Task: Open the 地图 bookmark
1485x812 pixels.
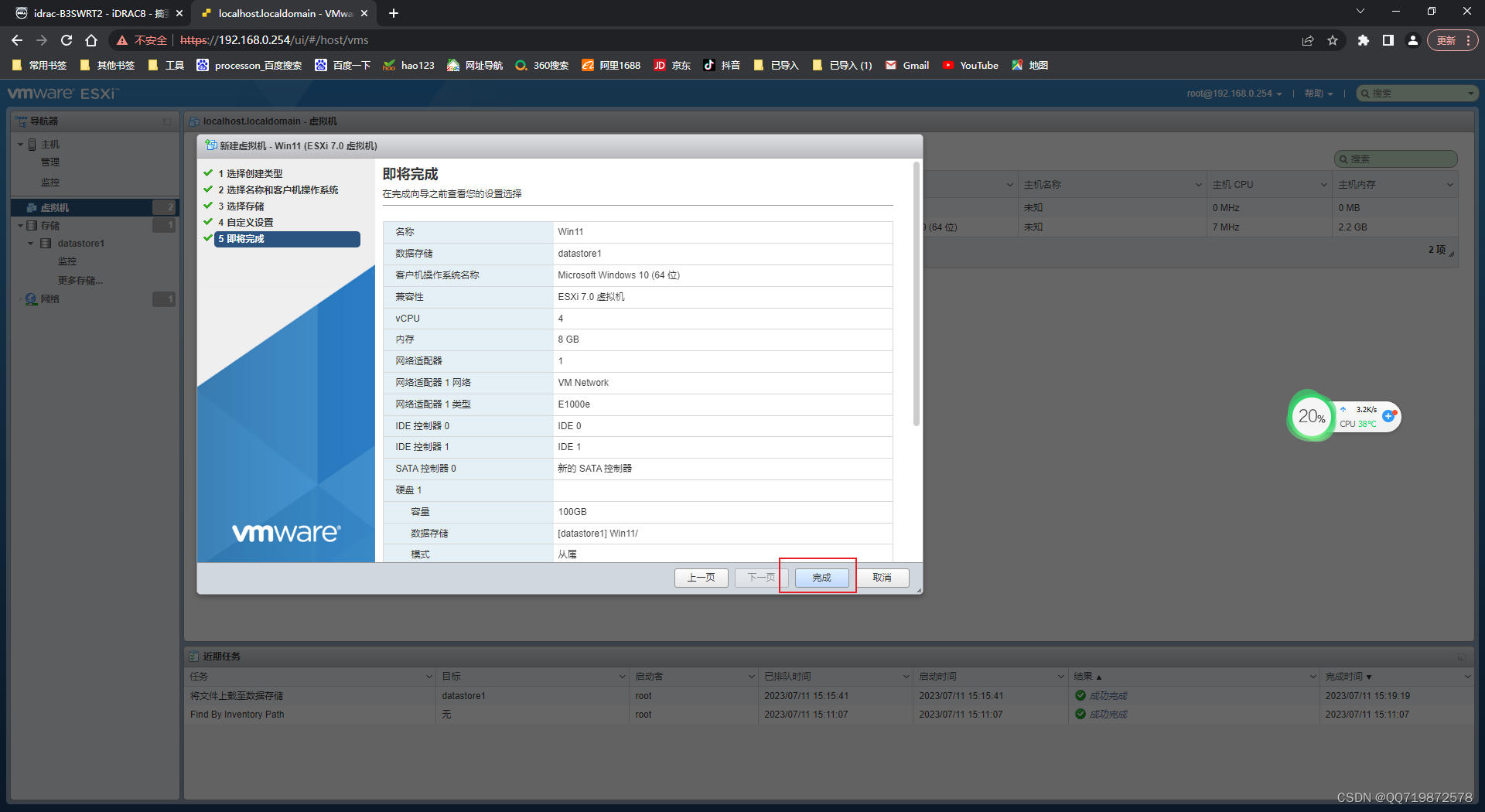Action: 1029,66
